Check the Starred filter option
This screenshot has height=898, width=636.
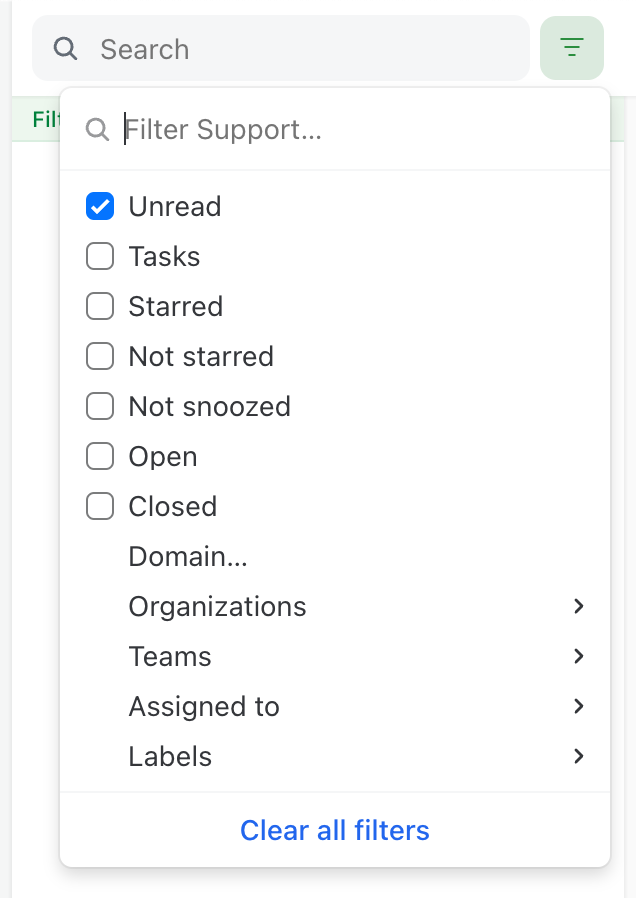tap(99, 306)
